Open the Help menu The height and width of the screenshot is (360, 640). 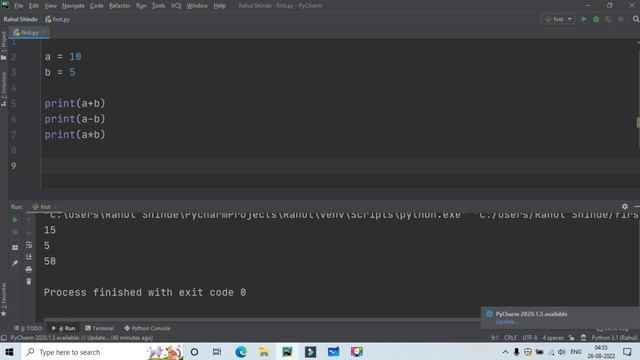point(220,6)
